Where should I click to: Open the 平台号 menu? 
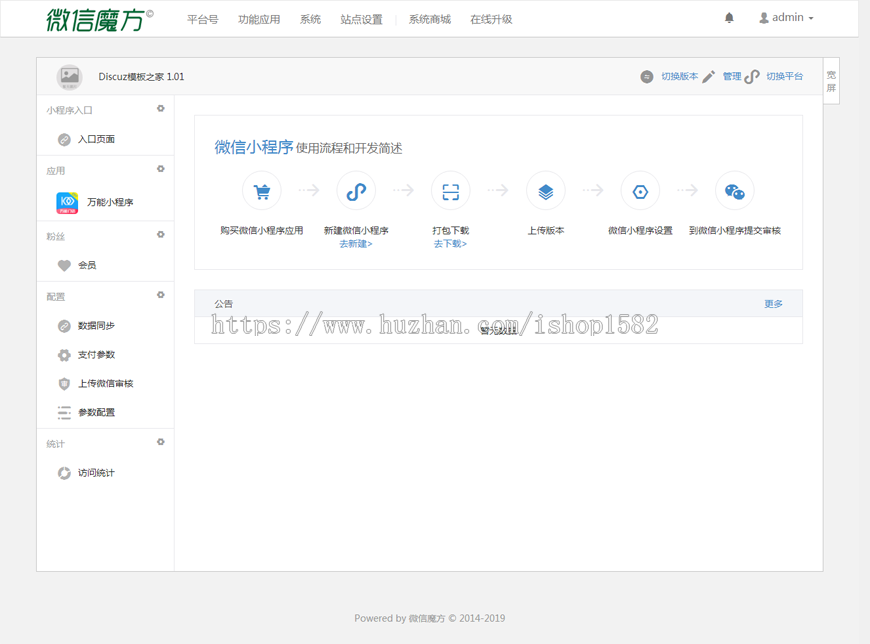(x=203, y=19)
